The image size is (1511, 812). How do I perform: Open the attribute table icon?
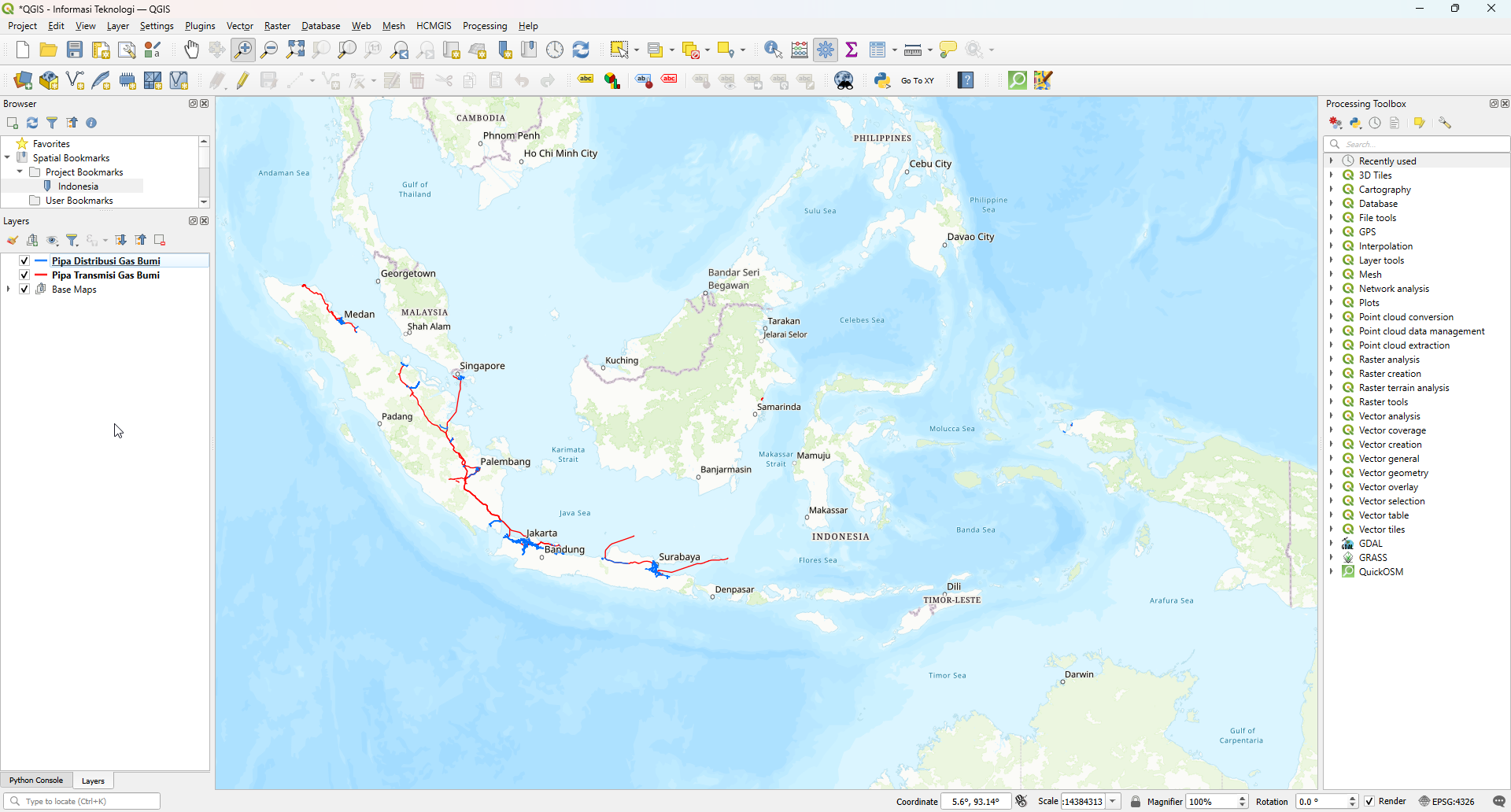click(877, 50)
